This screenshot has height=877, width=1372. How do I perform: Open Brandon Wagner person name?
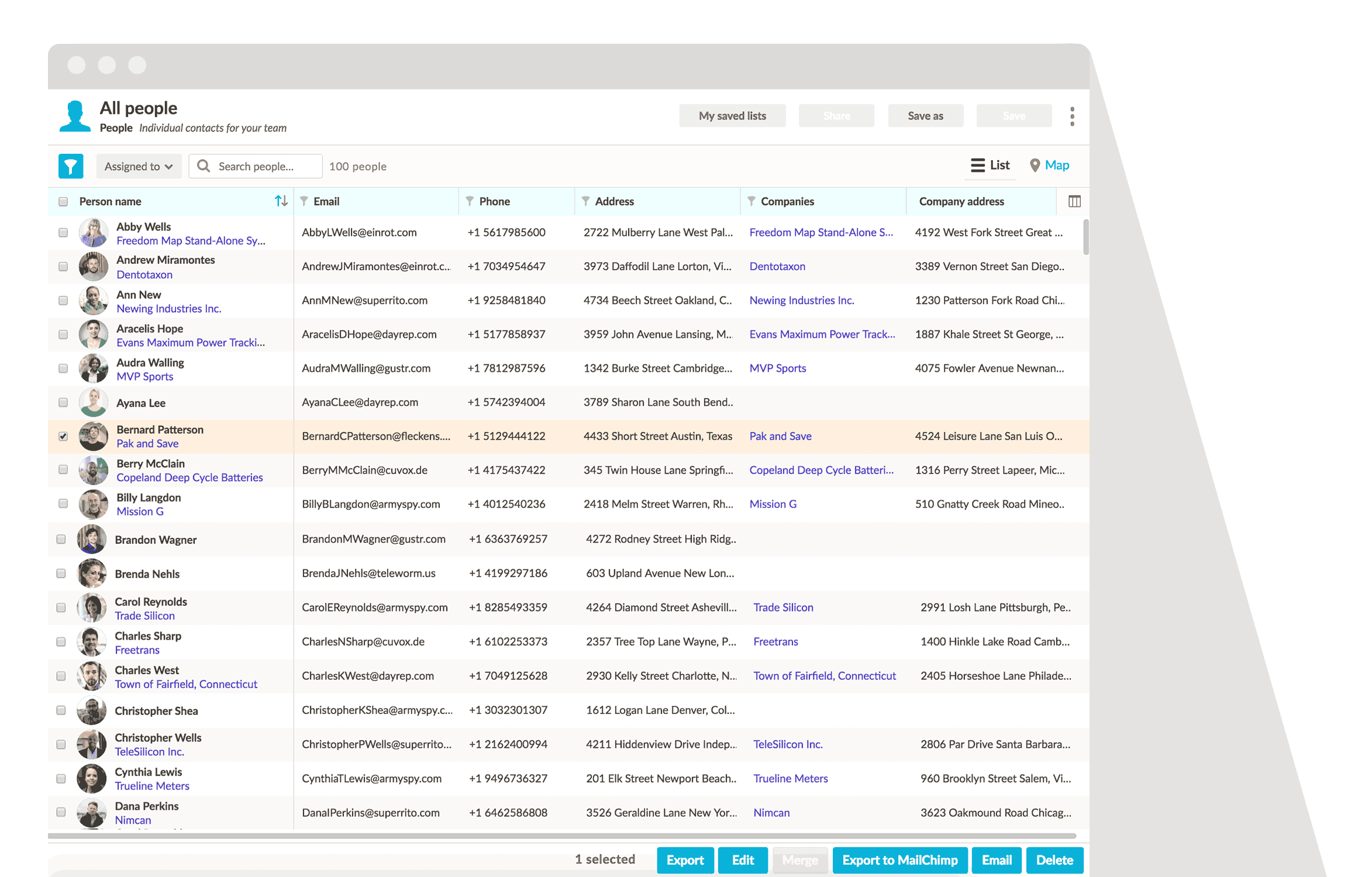pos(156,540)
